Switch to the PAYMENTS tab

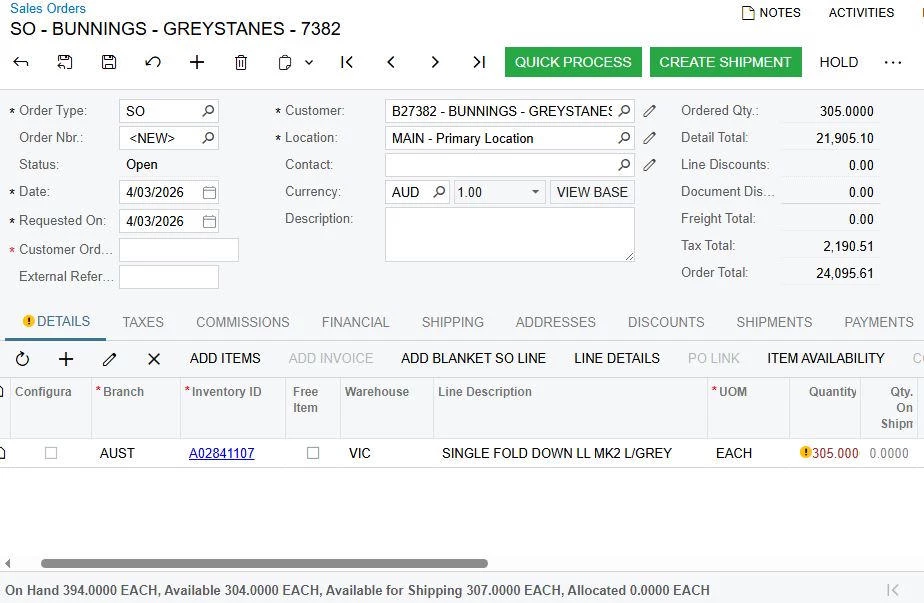[x=879, y=322]
